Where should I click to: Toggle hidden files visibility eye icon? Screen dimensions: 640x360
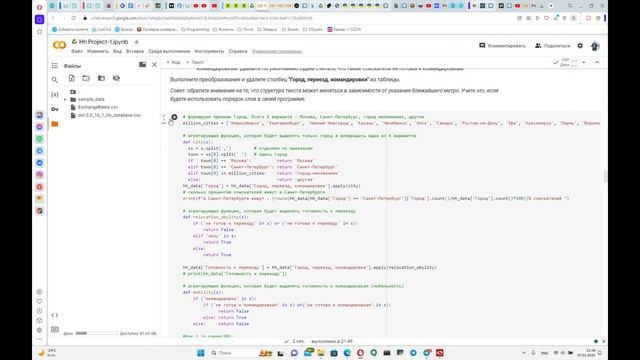coord(116,78)
